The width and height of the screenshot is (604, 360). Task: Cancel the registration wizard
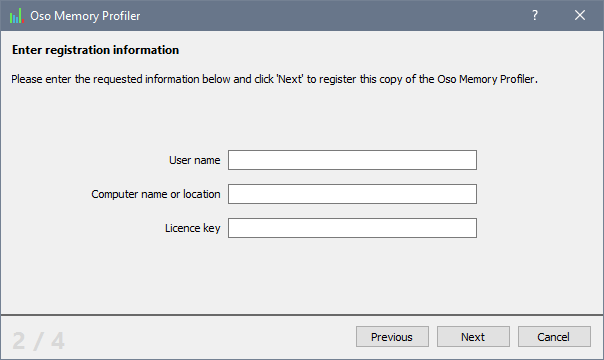tap(554, 337)
